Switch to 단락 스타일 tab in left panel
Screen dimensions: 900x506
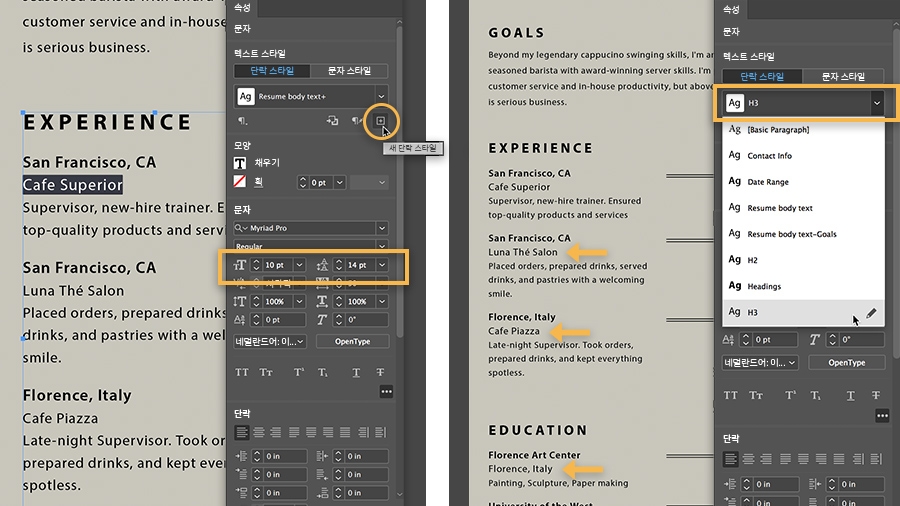[x=272, y=71]
